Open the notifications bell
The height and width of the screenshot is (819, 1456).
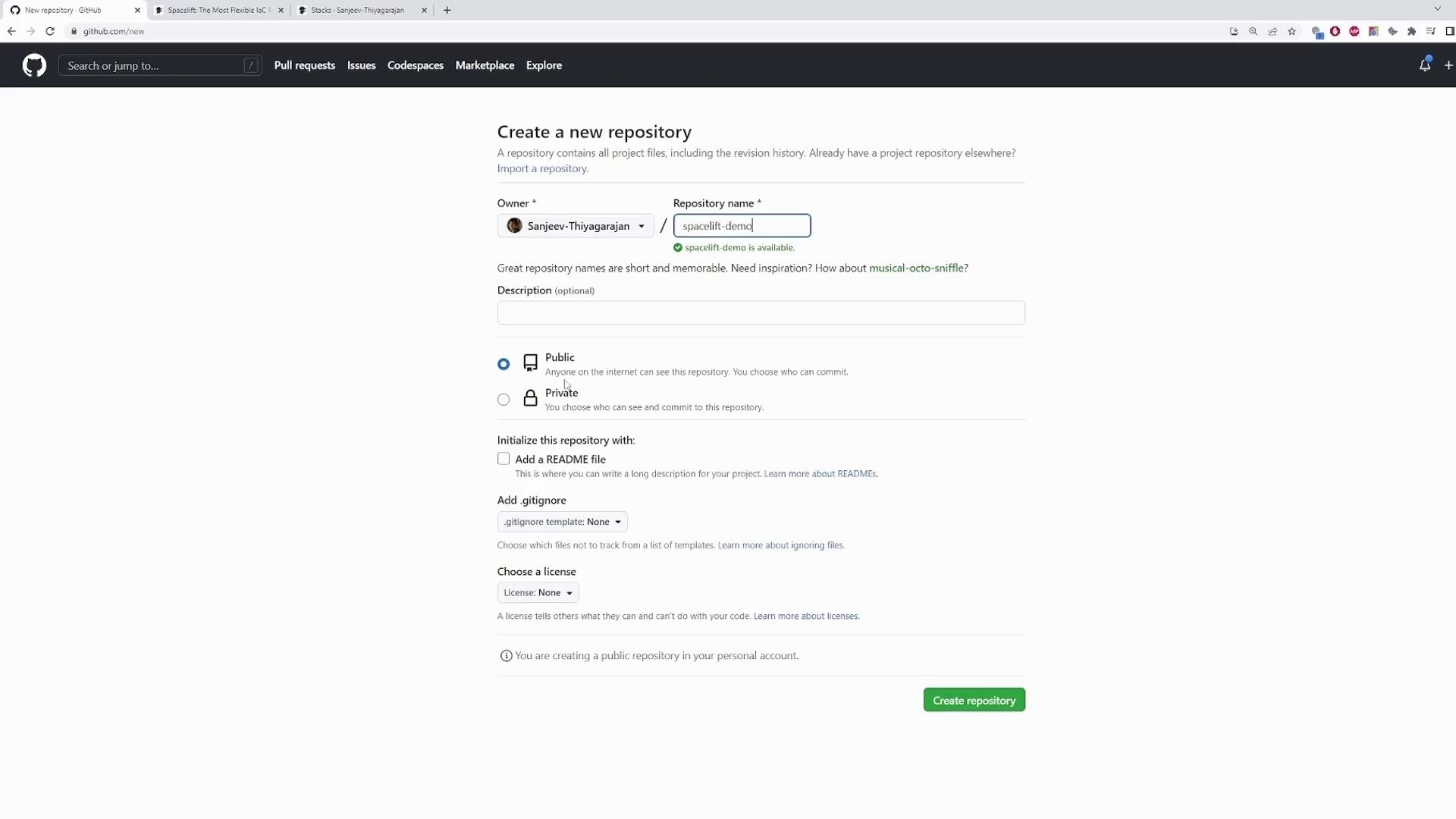click(x=1425, y=65)
